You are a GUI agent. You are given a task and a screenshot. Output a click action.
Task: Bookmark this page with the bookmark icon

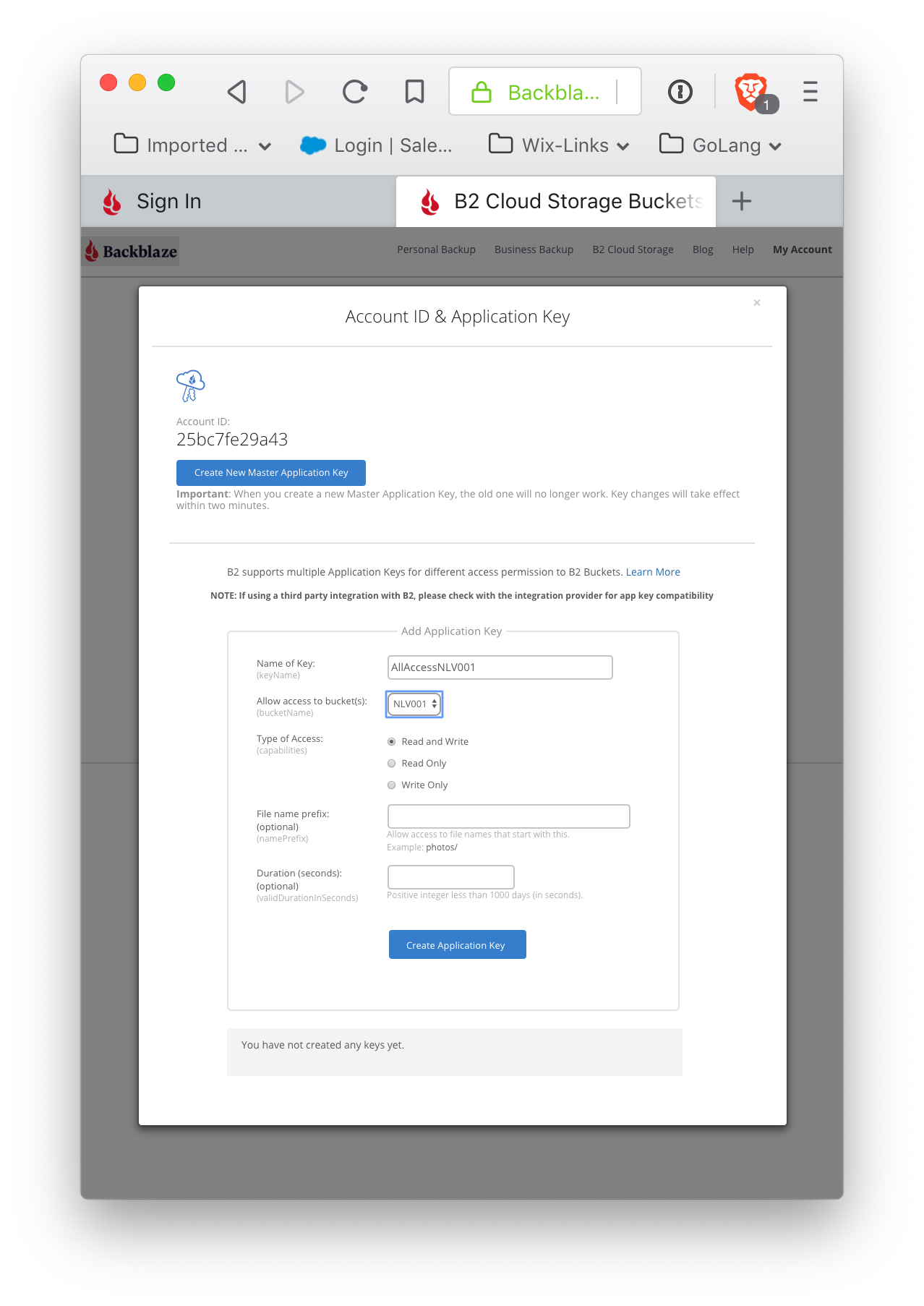(414, 92)
